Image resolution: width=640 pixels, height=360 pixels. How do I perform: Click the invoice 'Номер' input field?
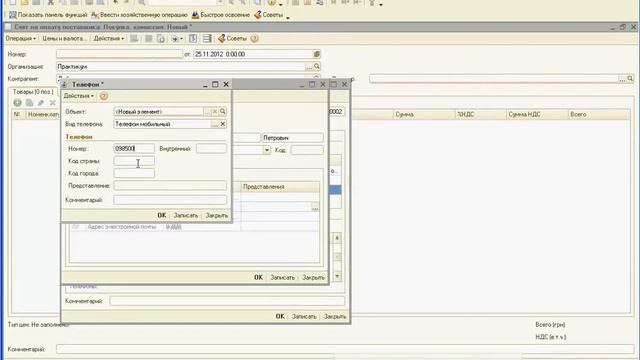120,54
